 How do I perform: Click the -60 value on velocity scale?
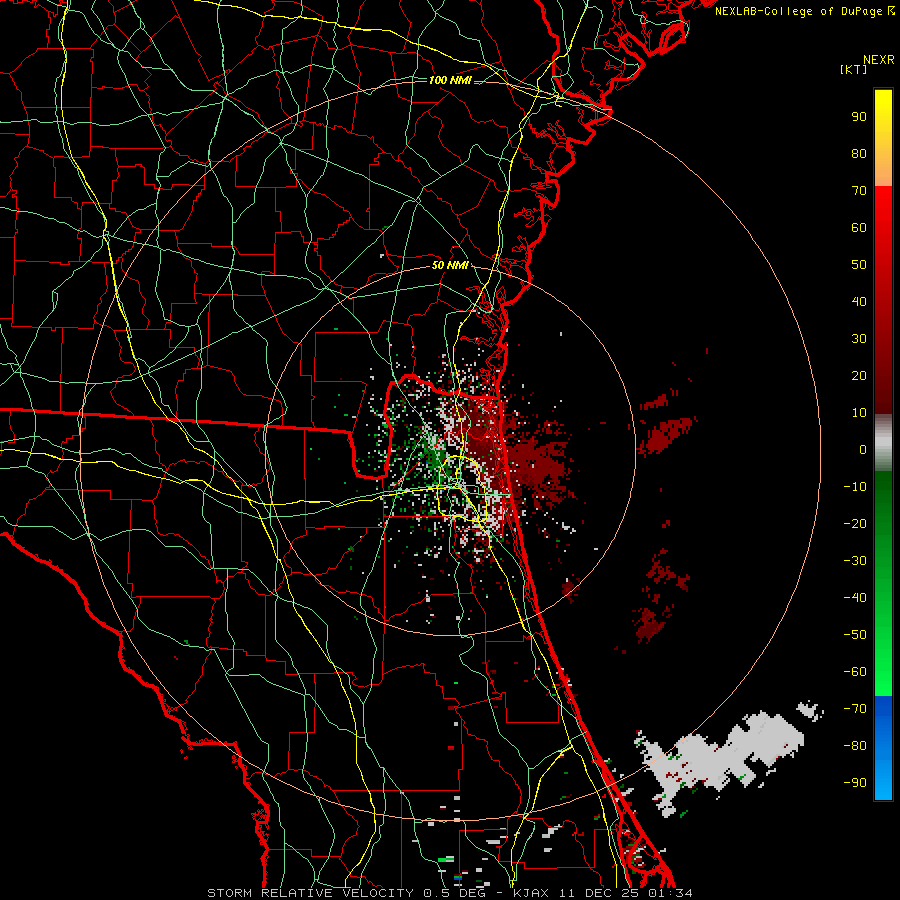[x=855, y=672]
